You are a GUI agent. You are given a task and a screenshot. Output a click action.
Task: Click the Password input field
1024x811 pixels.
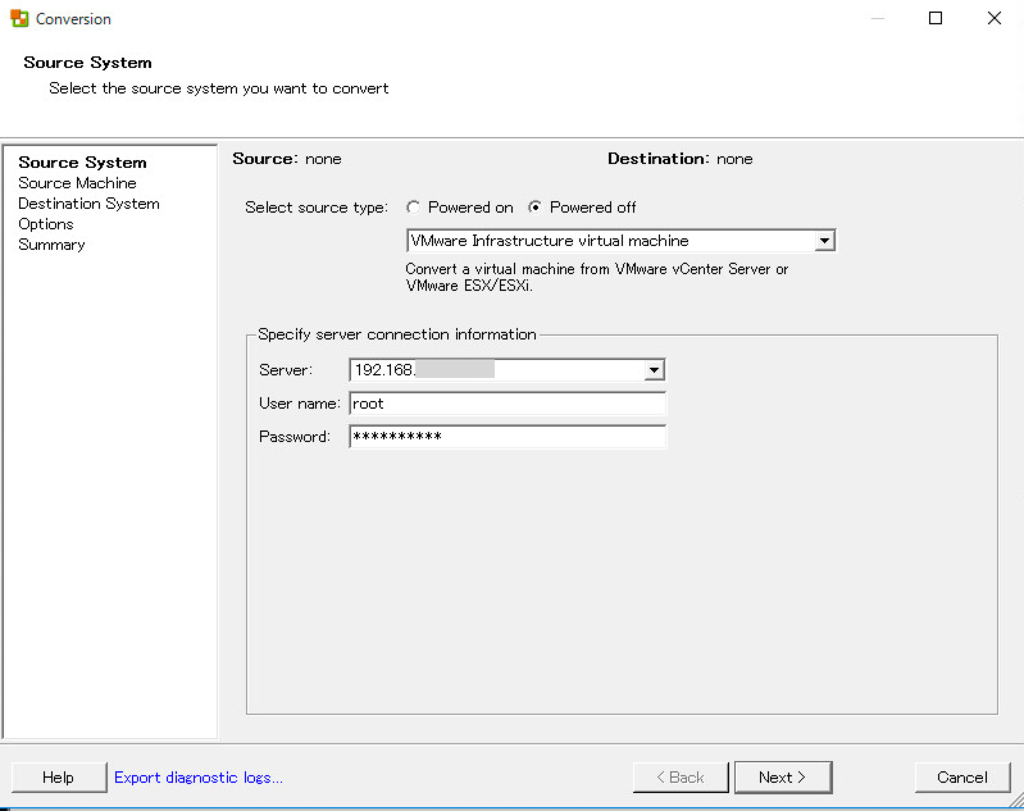[x=507, y=436]
